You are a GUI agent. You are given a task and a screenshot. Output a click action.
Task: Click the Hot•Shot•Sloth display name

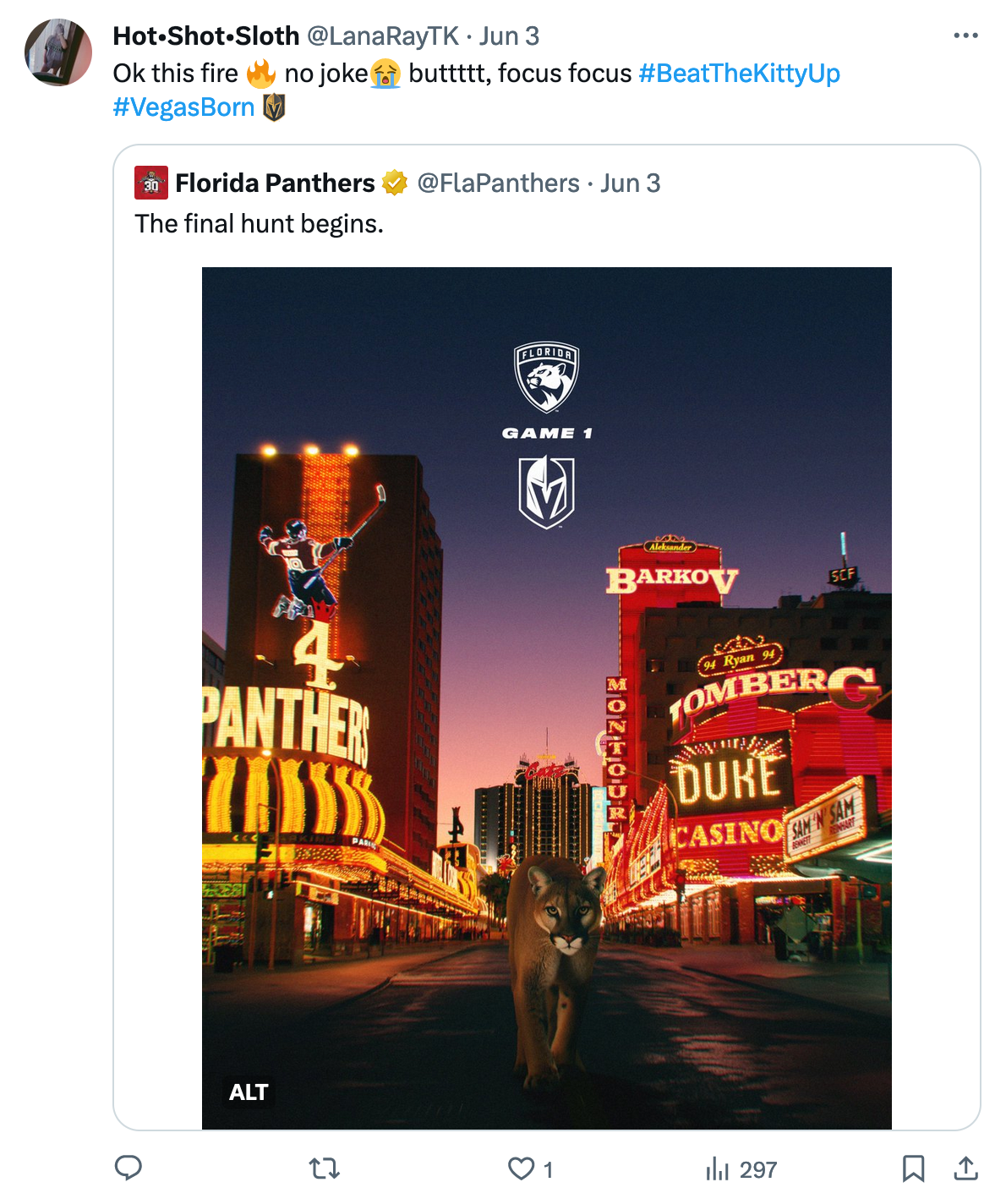pyautogui.click(x=206, y=36)
